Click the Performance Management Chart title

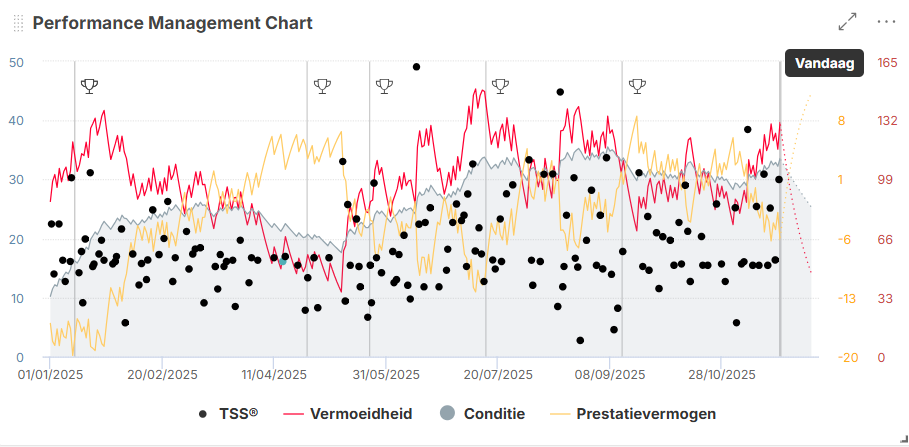[x=172, y=23]
